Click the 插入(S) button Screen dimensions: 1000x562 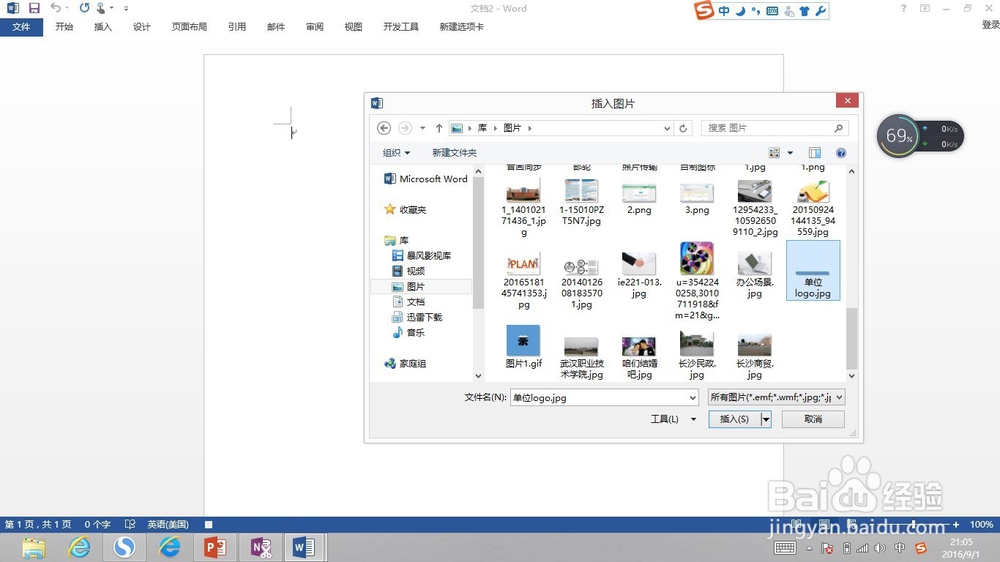click(x=734, y=419)
